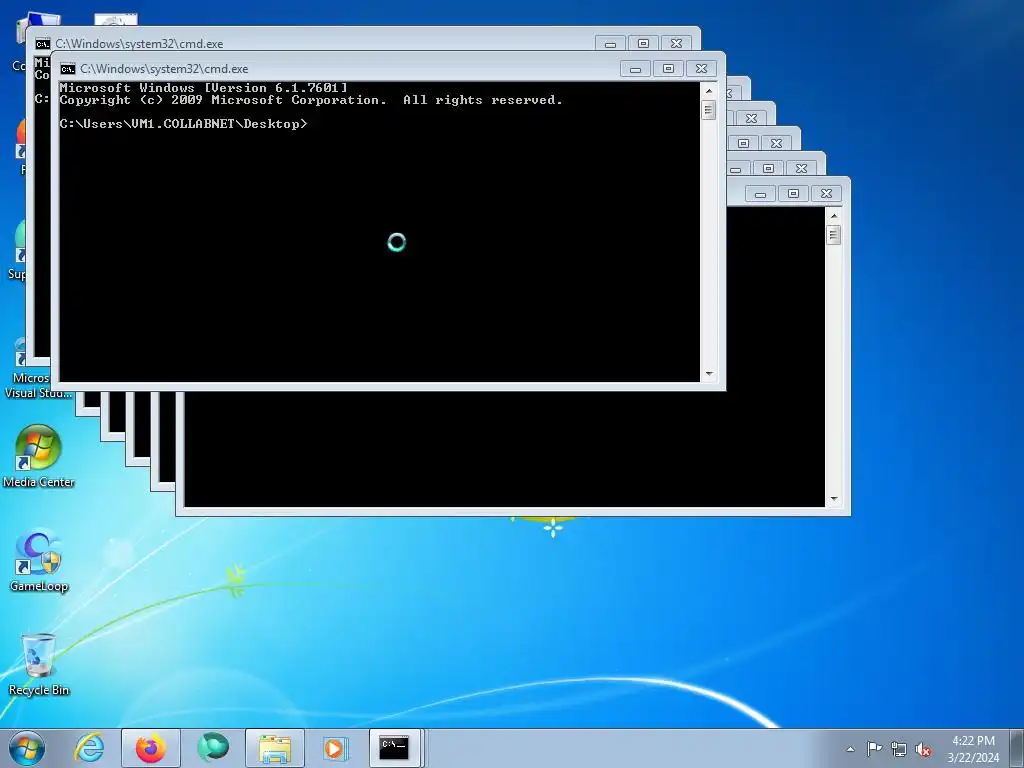
Task: Open the front cmd.exe window system menu icon
Action: coord(67,69)
